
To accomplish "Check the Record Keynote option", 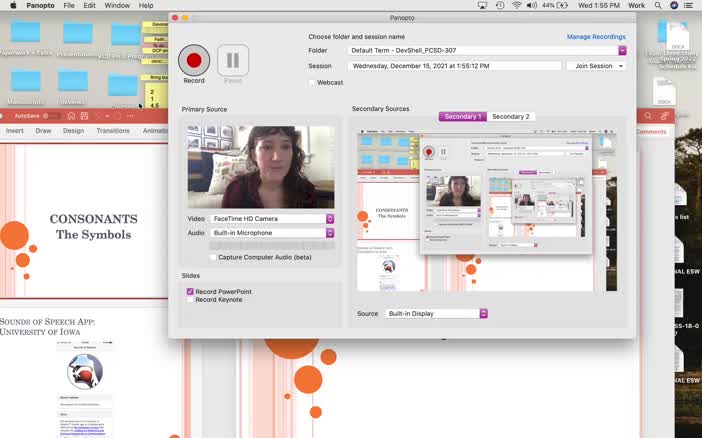I will [190, 299].
